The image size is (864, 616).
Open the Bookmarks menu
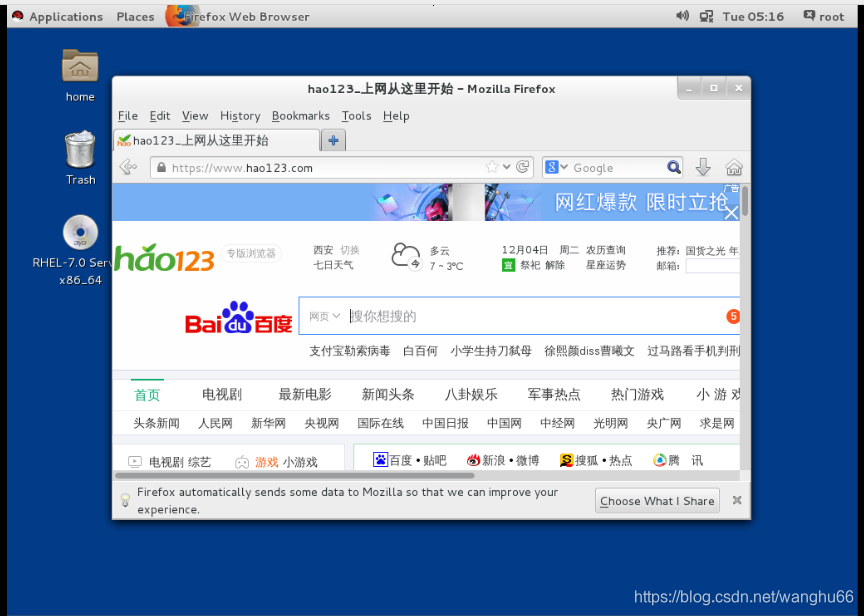(x=301, y=116)
